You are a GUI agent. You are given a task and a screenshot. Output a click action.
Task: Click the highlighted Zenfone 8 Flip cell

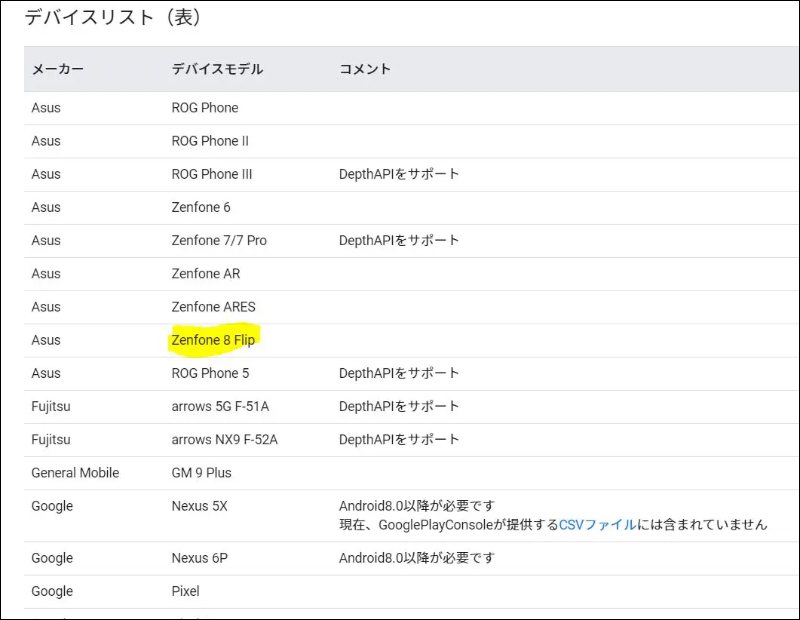[x=213, y=340]
